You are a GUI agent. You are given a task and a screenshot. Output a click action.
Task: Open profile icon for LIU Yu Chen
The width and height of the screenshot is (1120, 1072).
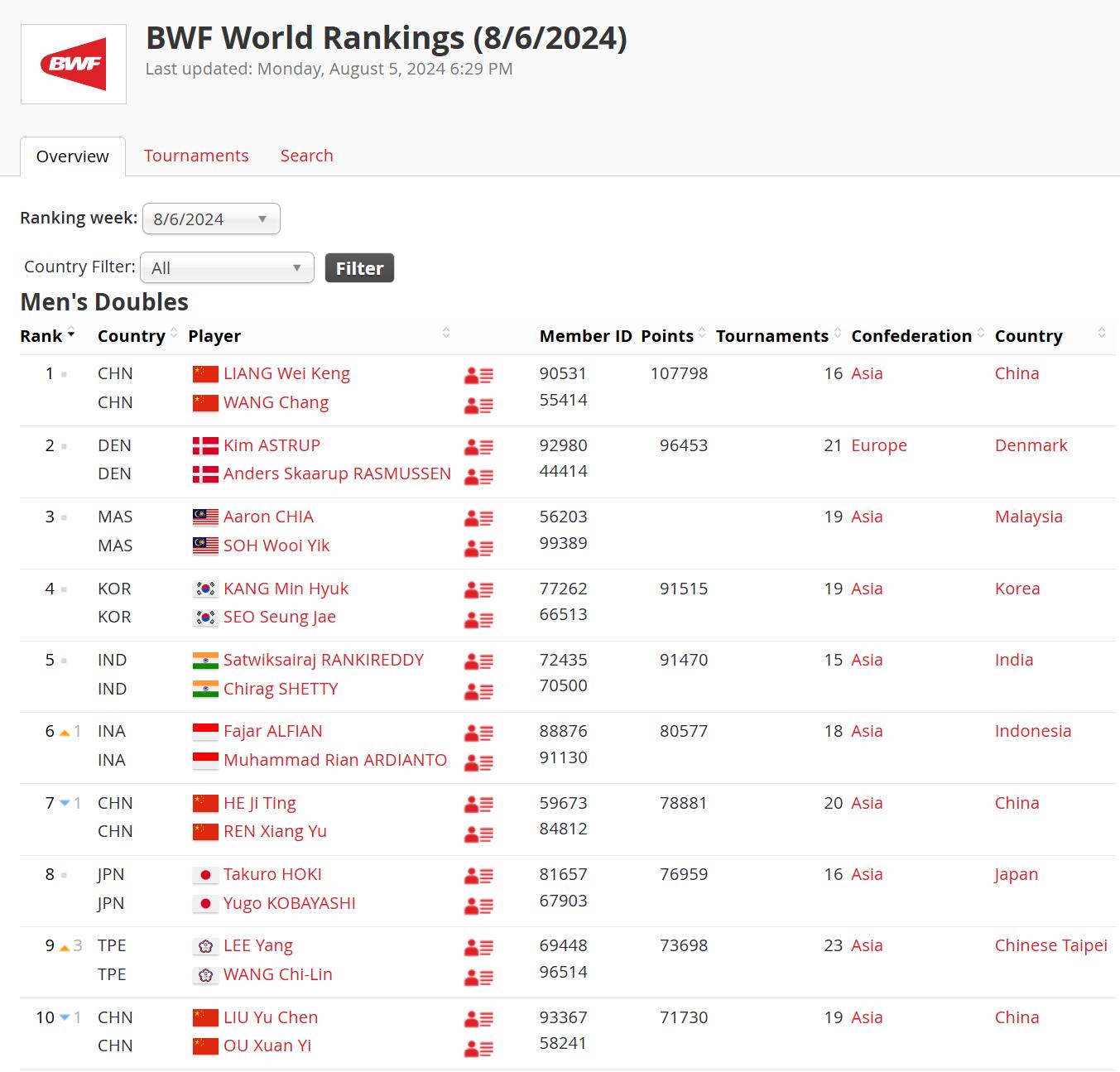pyautogui.click(x=478, y=1020)
